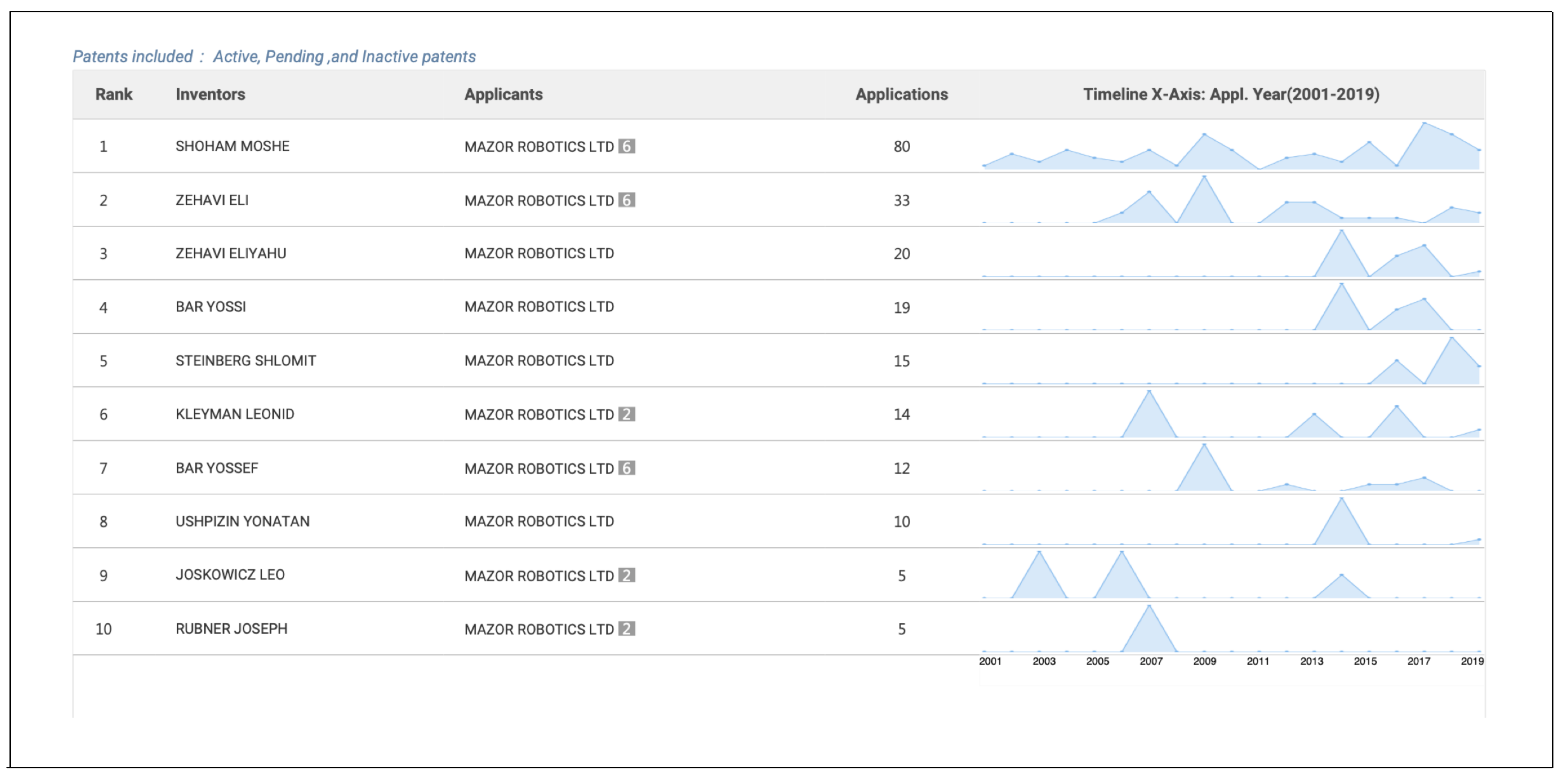The image size is (1568, 780).
Task: Click the 2013 timeline axis label
Action: [1312, 661]
